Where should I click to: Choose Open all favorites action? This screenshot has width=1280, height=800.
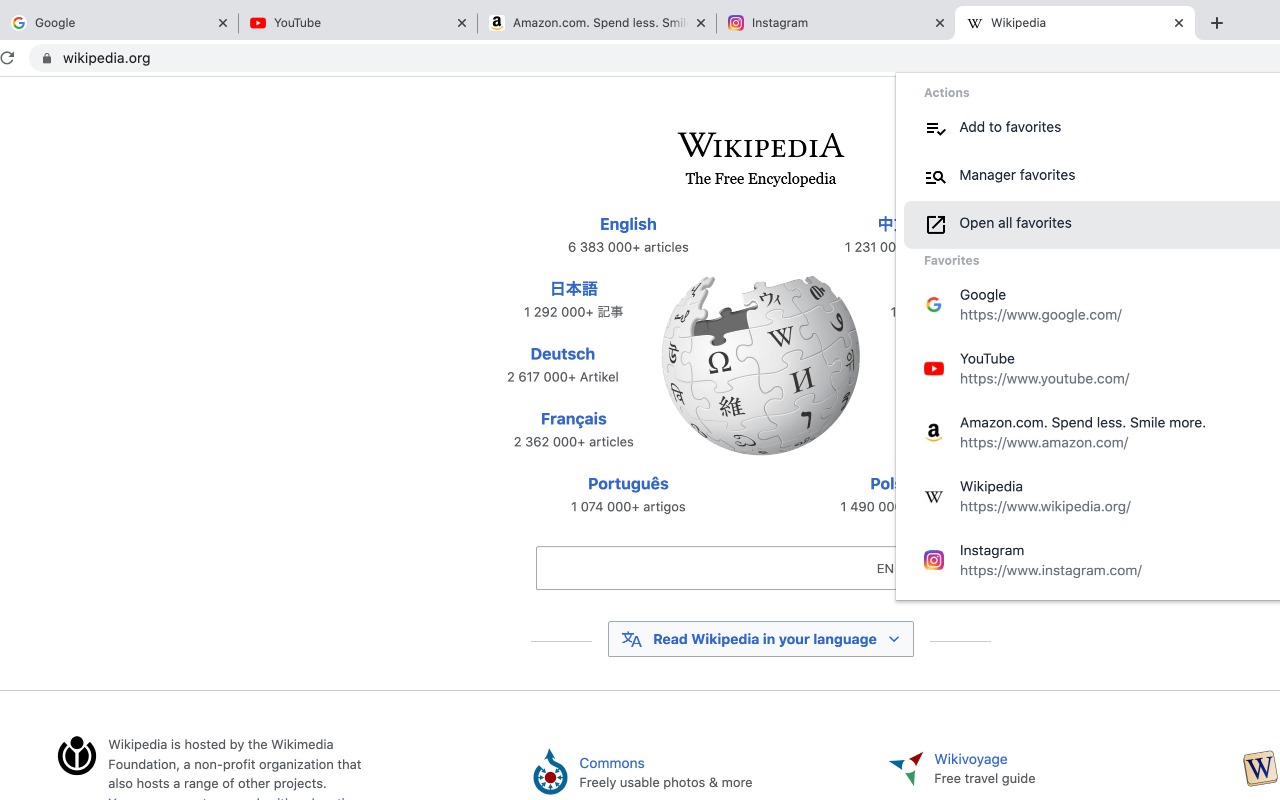(1092, 224)
